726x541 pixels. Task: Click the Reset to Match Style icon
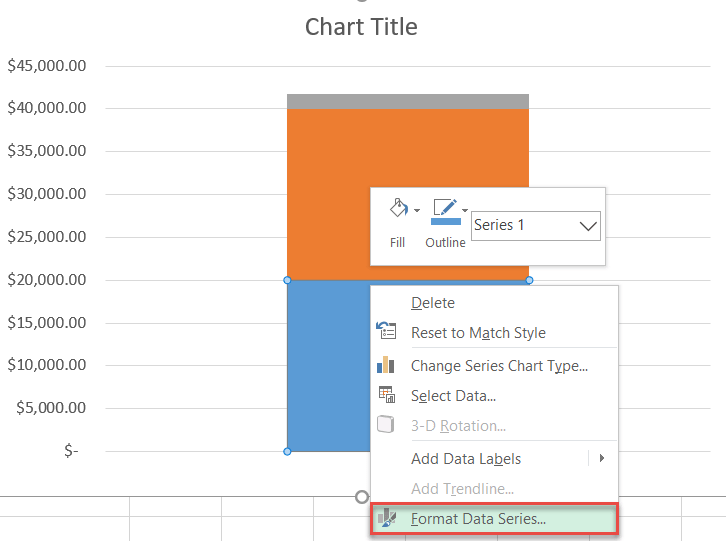click(386, 332)
